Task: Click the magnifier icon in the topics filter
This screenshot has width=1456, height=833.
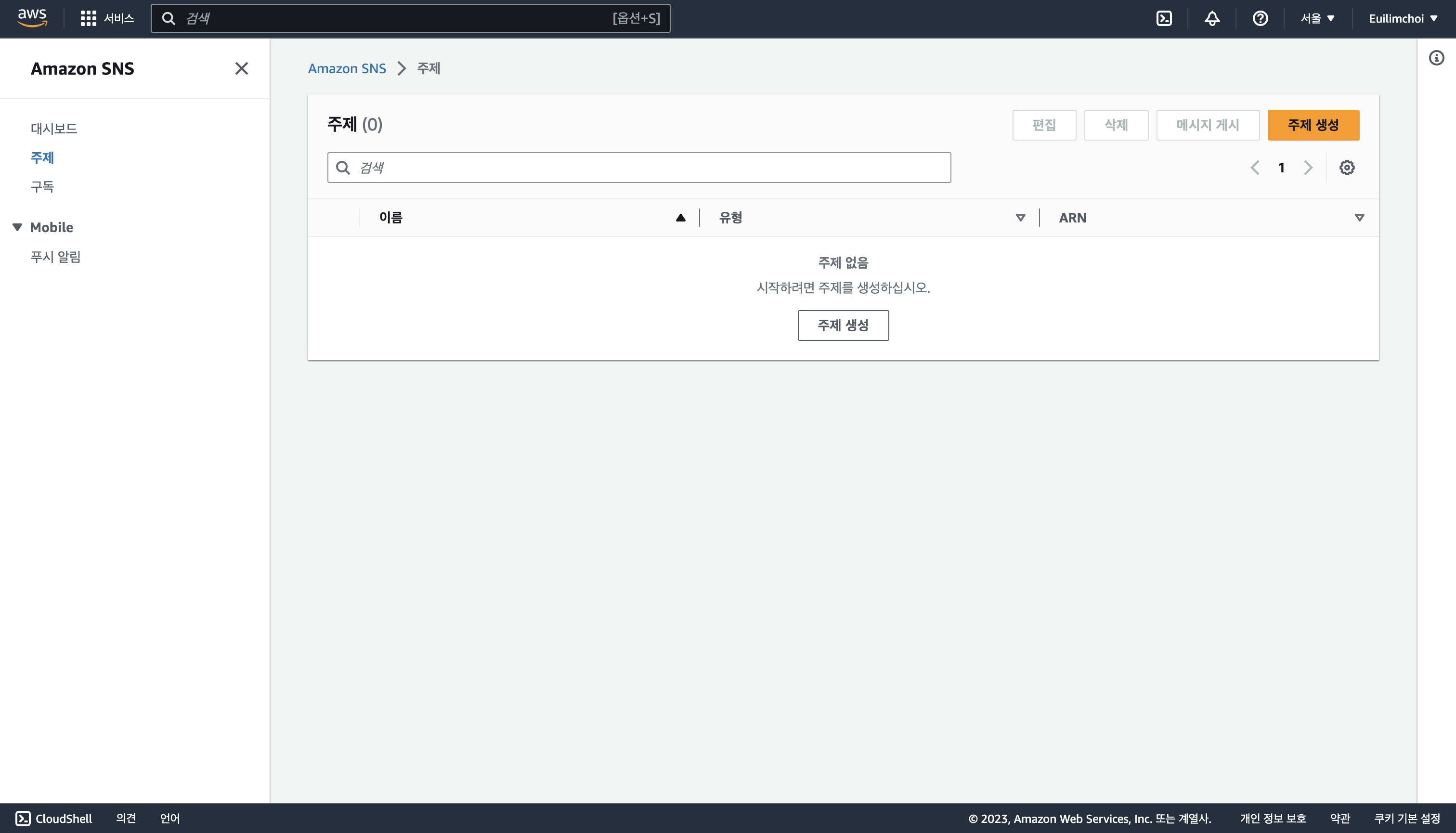Action: click(x=343, y=168)
